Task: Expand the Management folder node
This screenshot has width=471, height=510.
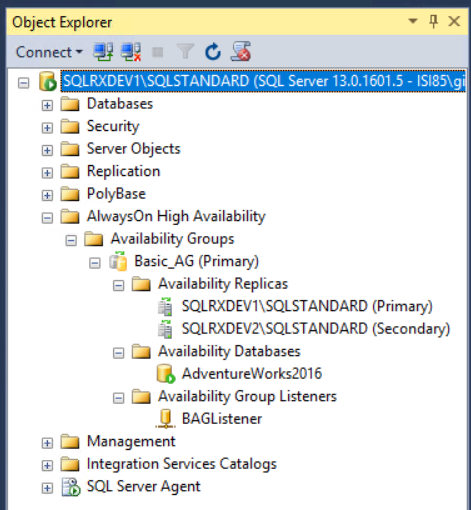Action: point(47,443)
